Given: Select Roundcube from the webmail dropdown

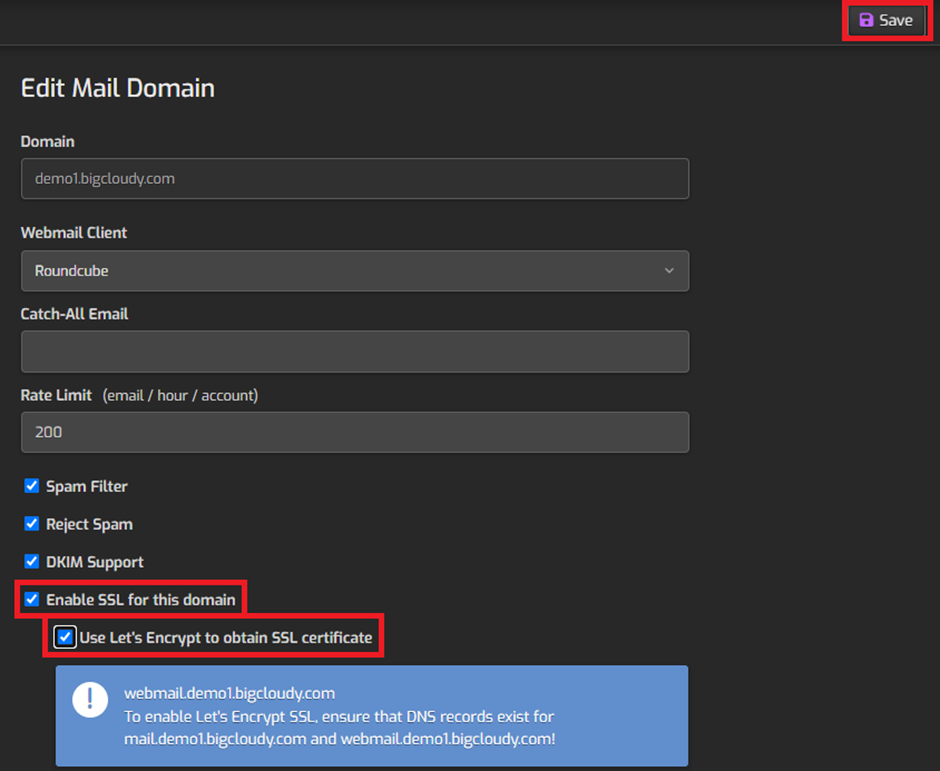Looking at the screenshot, I should click(x=355, y=271).
